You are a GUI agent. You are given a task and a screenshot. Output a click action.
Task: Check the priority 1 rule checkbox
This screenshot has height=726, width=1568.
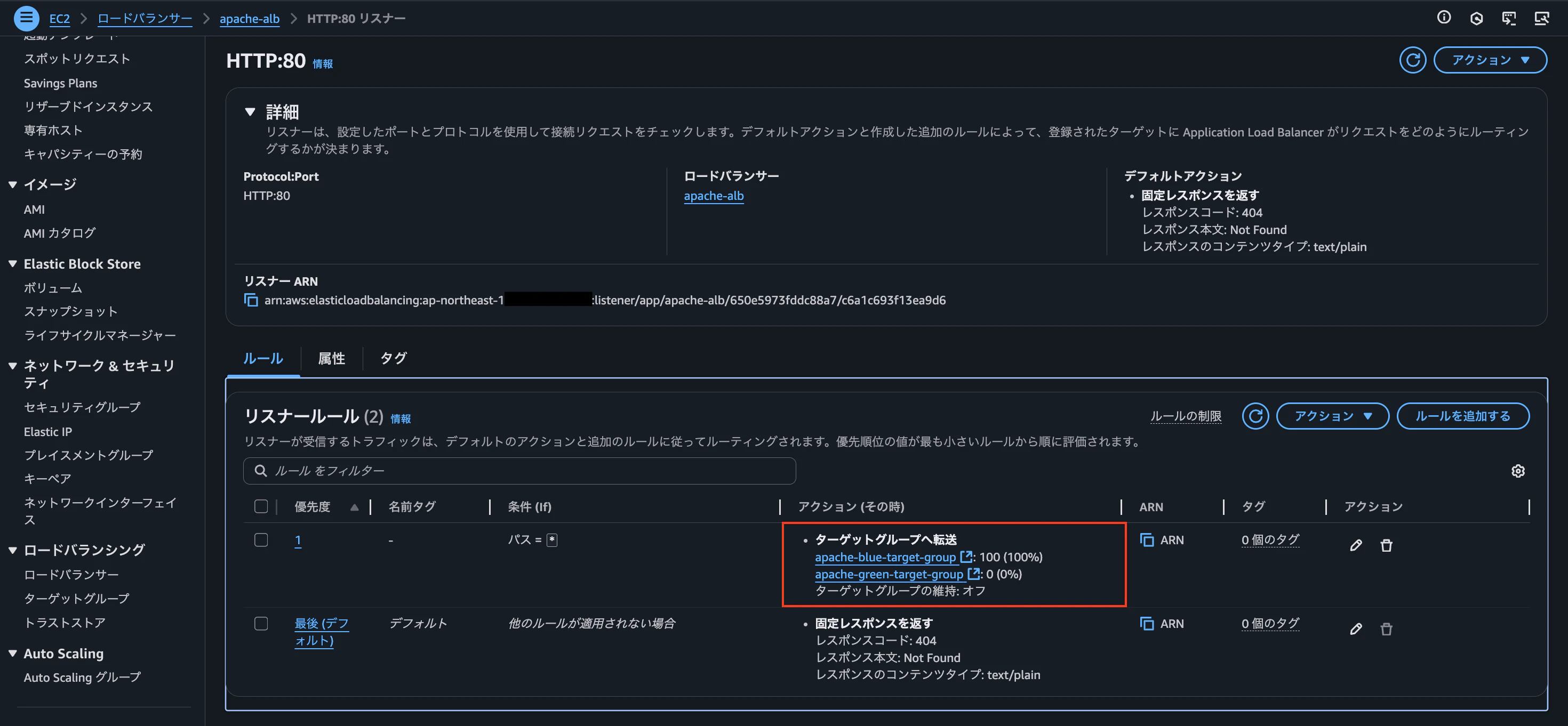tap(261, 540)
